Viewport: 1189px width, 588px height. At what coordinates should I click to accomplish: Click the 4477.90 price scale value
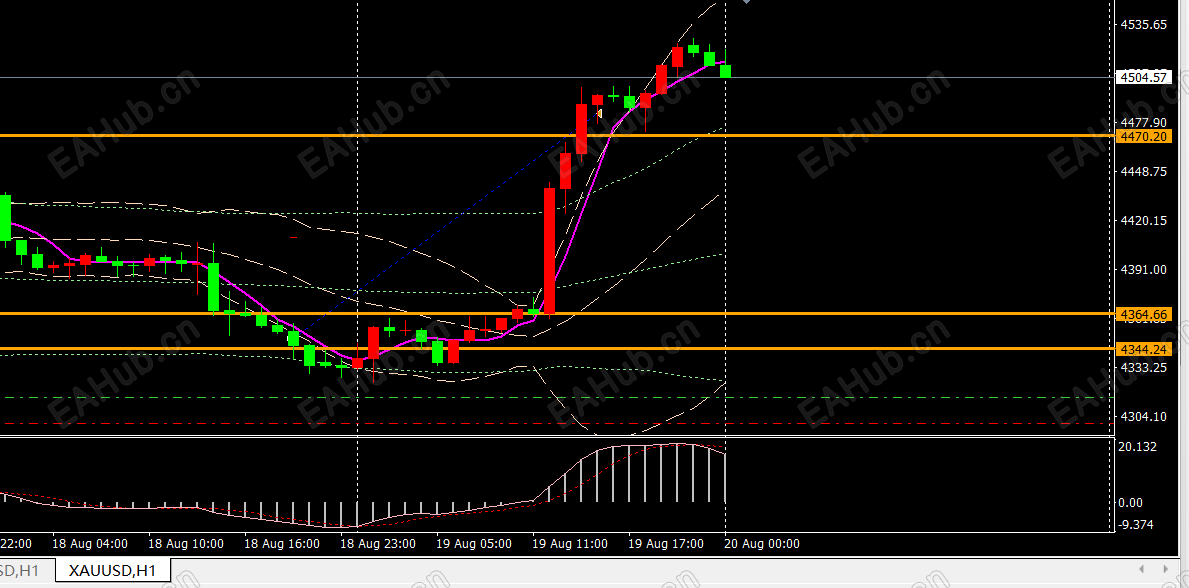(1145, 122)
